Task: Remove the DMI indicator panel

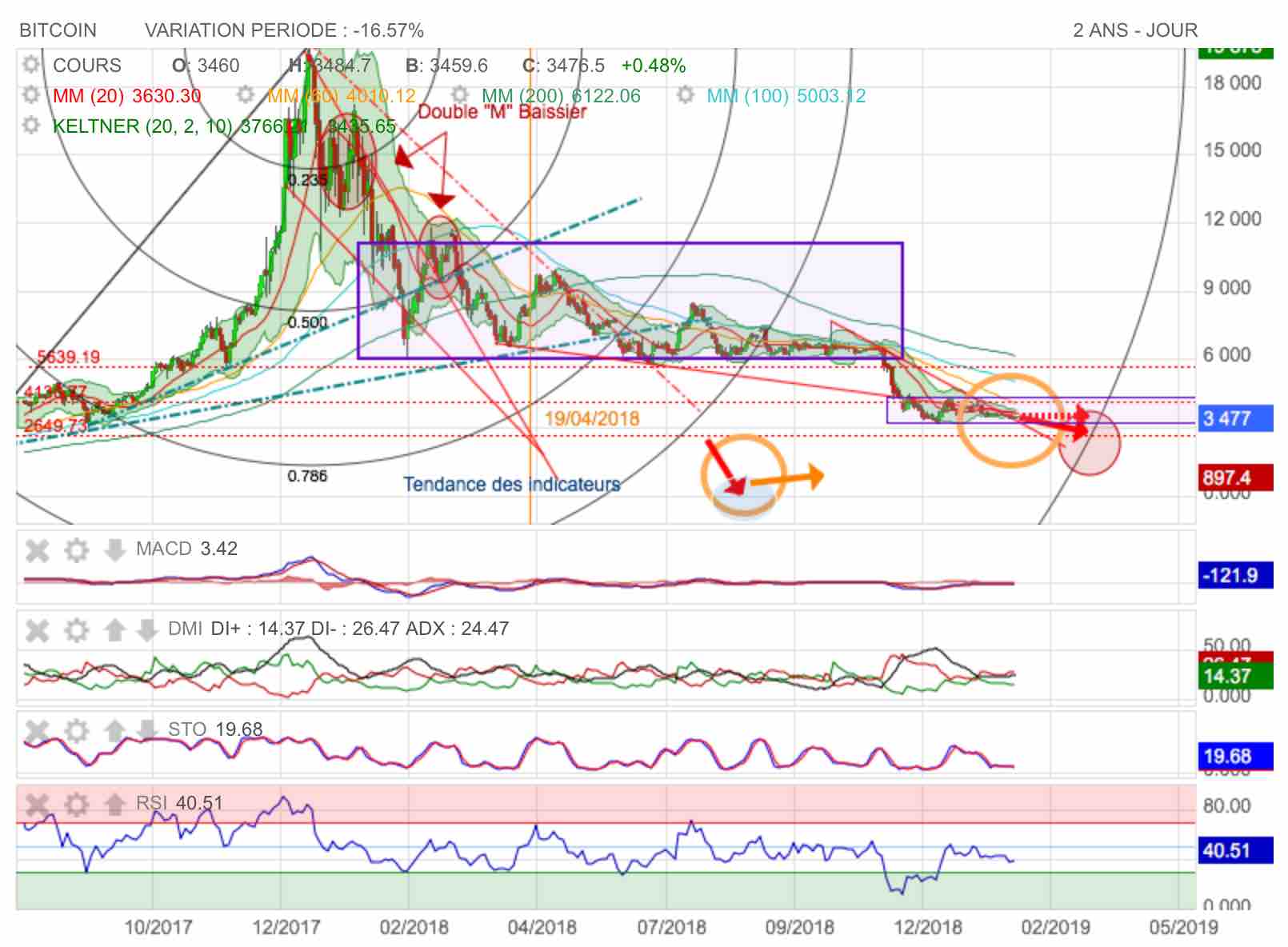Action: tap(38, 629)
